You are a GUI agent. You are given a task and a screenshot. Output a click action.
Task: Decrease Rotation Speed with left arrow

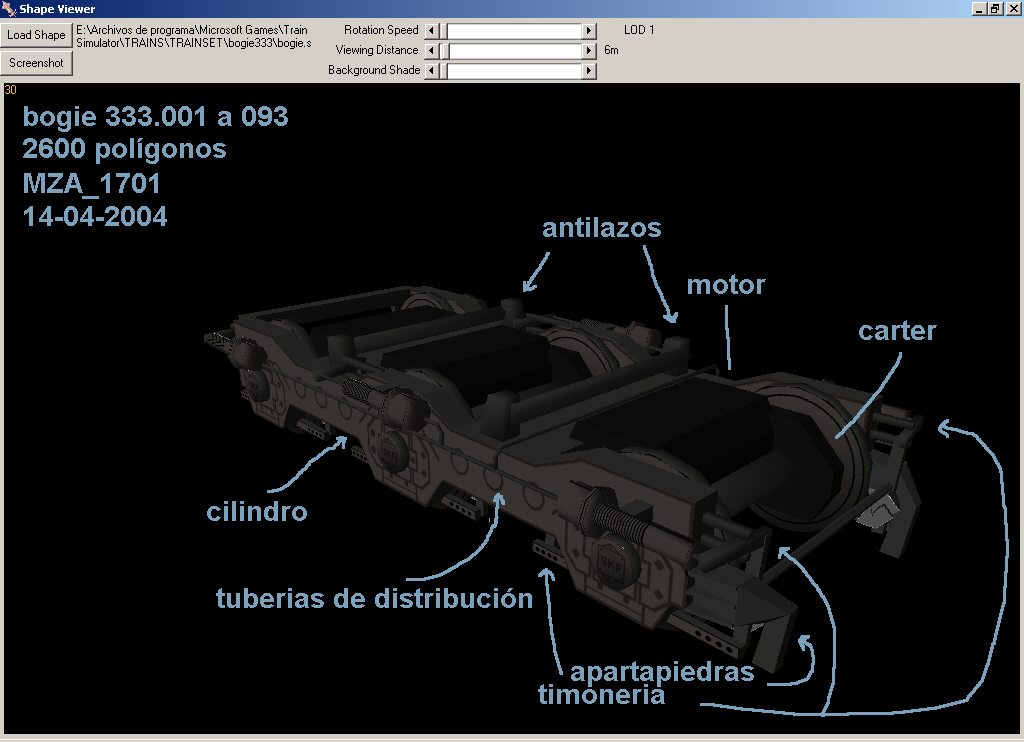[431, 31]
